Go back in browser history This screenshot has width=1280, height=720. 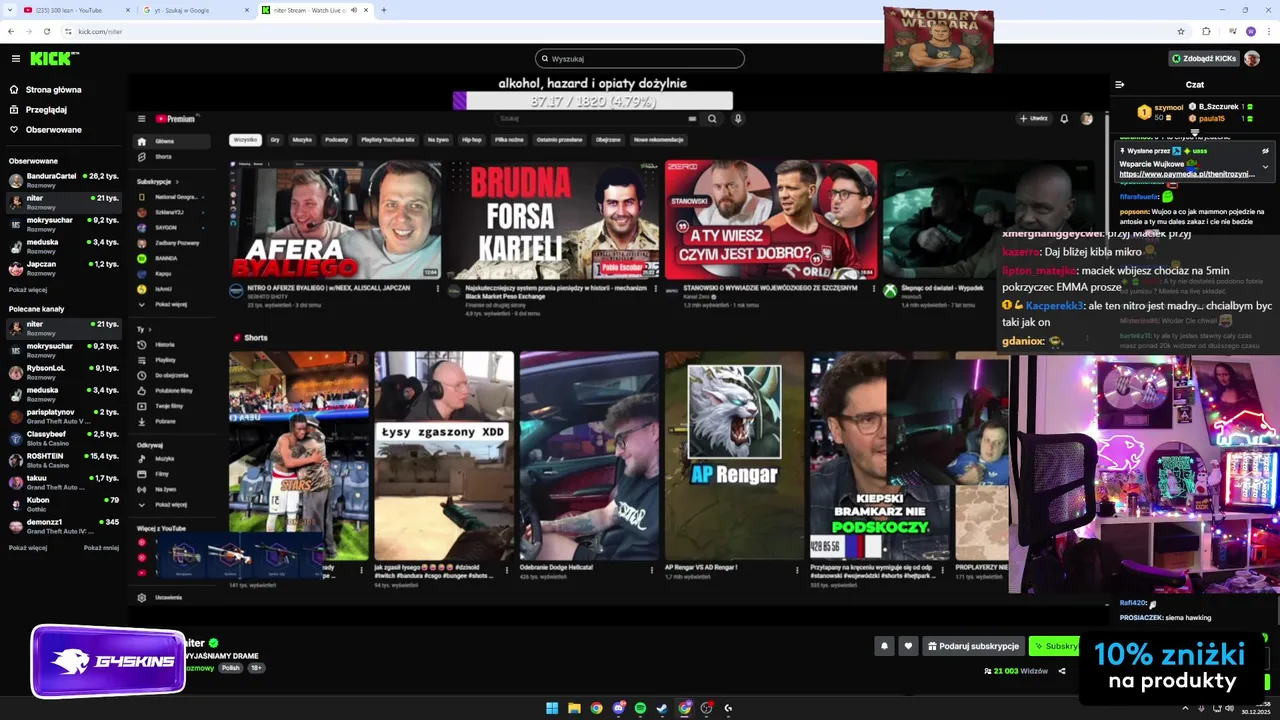point(11,31)
